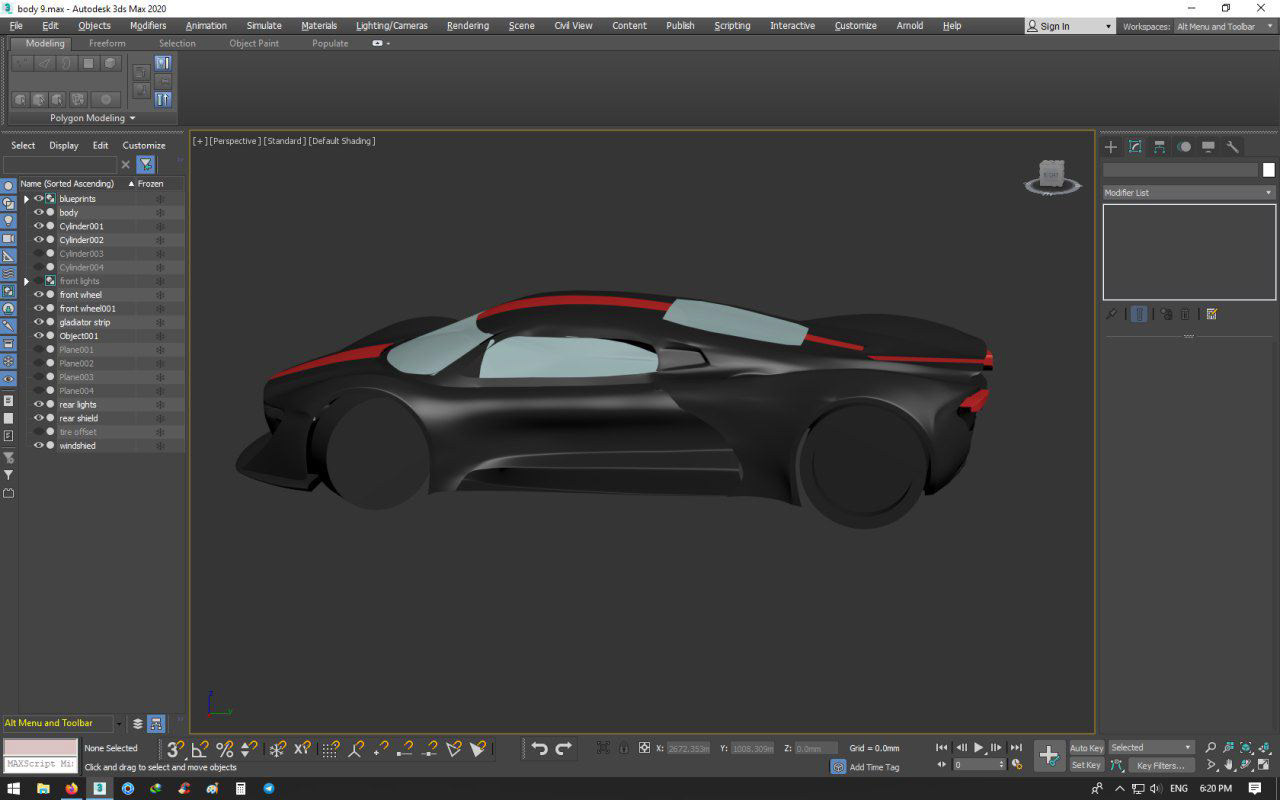
Task: Switch to the Object Paint ribbon tab
Action: [254, 43]
